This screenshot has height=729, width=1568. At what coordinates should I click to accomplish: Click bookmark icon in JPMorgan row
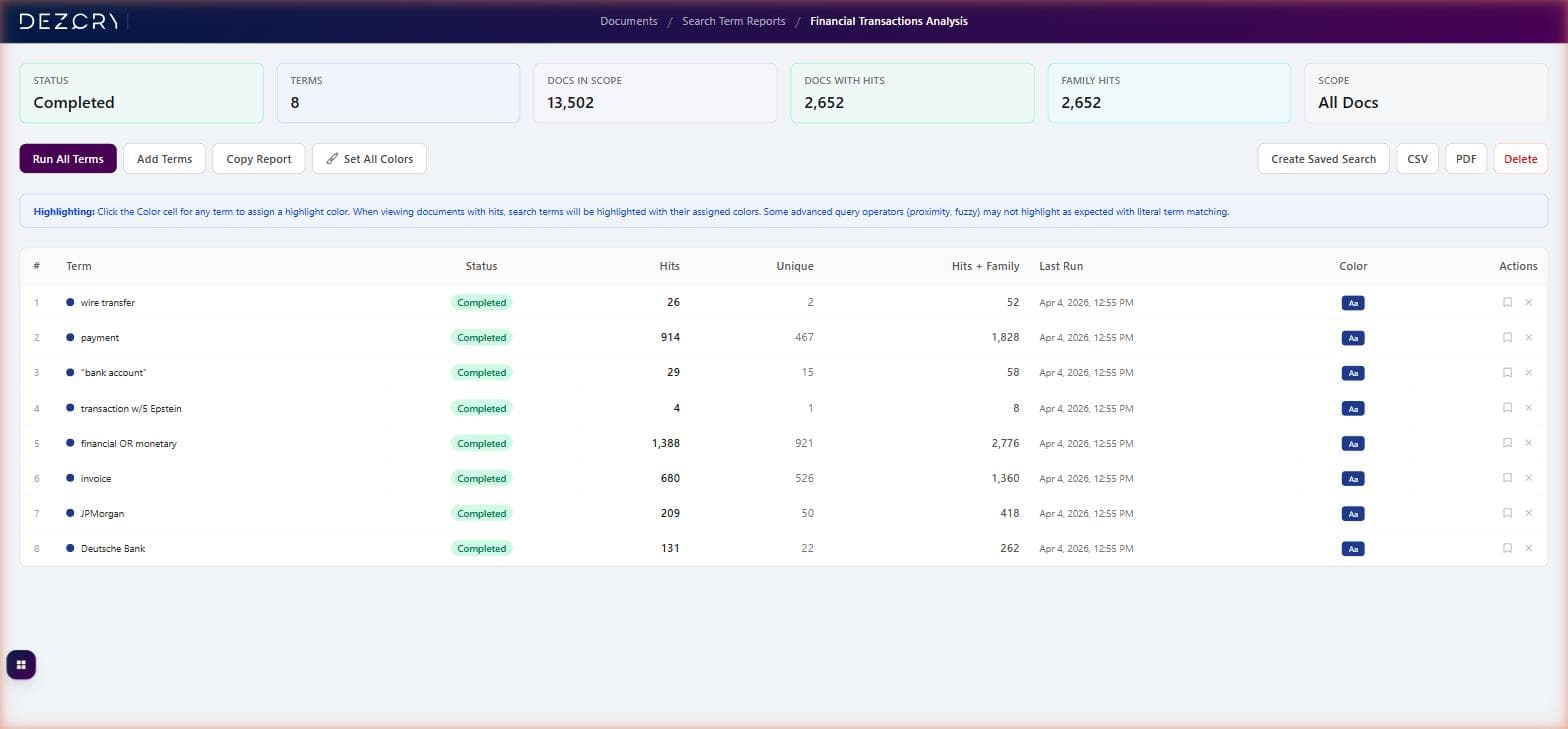click(x=1507, y=513)
